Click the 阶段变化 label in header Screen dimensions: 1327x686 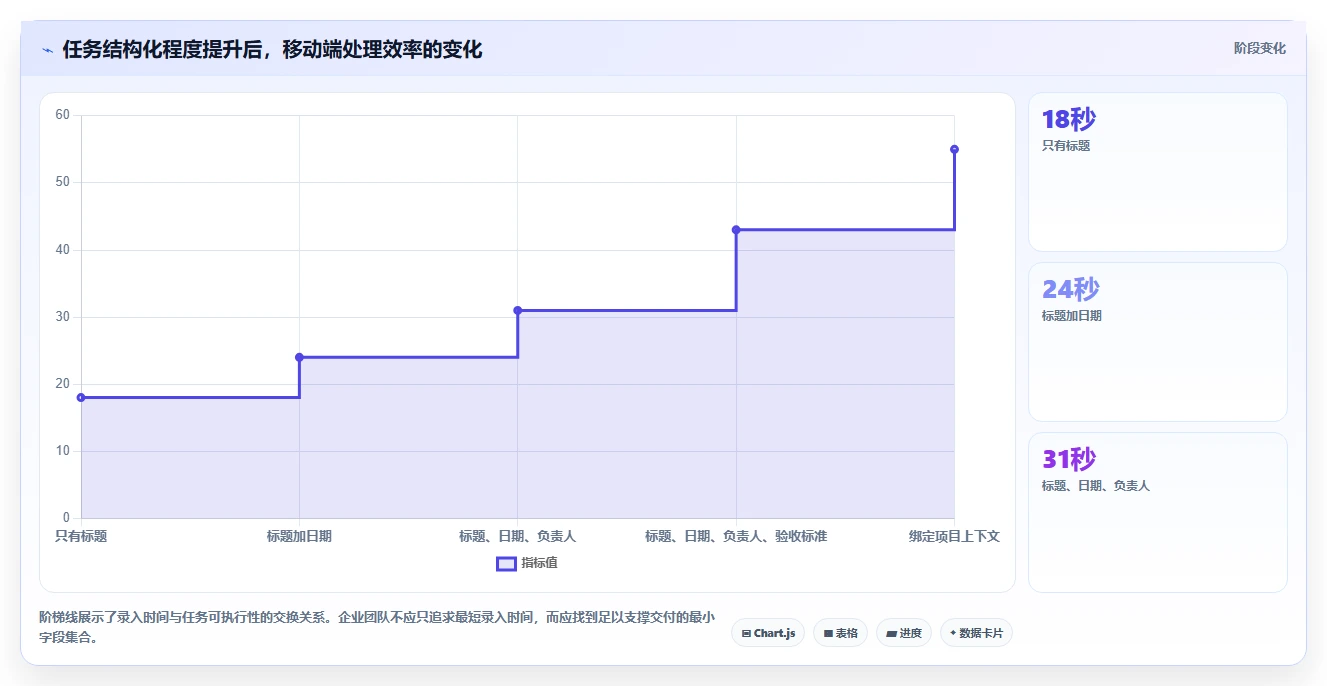(1259, 48)
